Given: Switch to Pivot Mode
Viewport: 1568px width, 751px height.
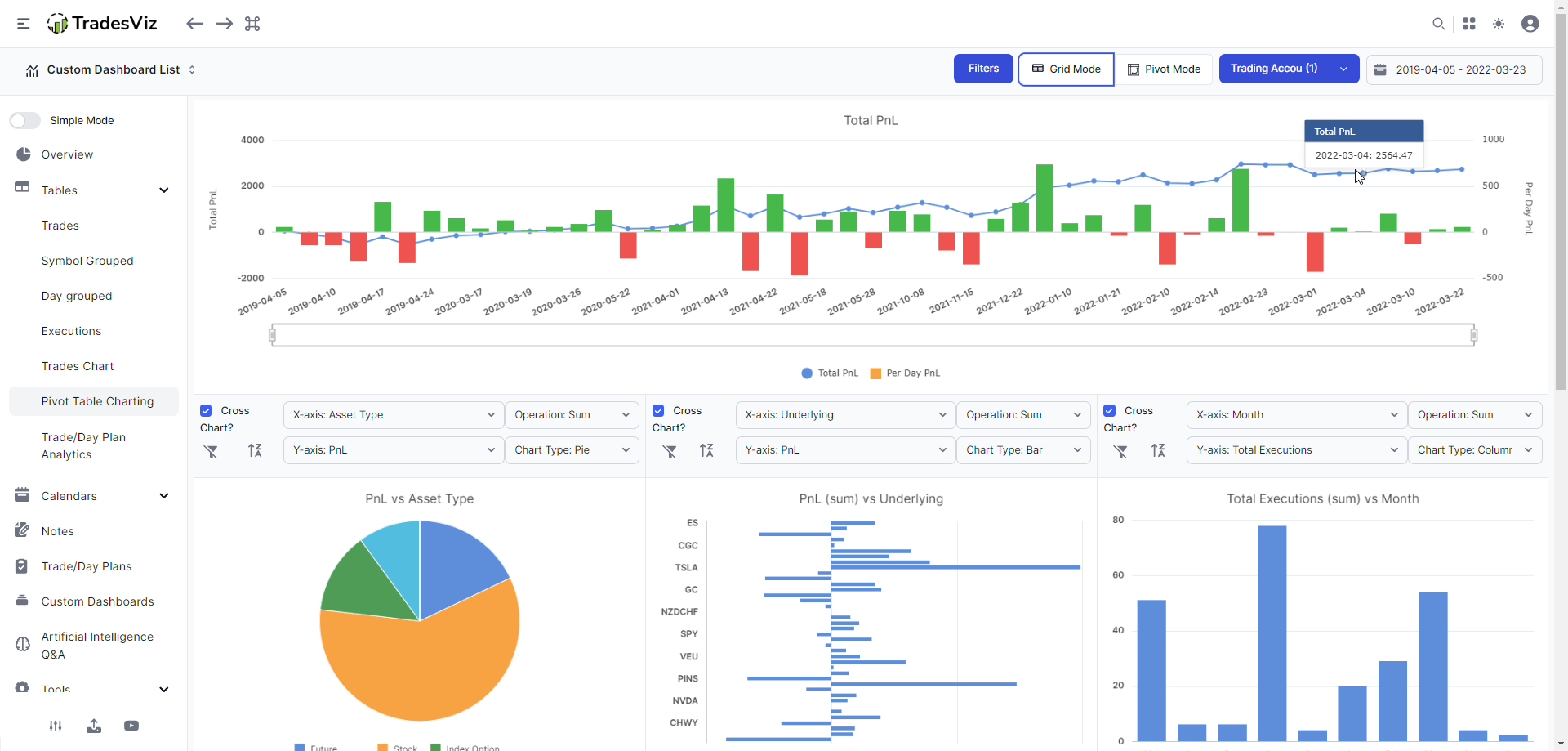Looking at the screenshot, I should click(1164, 69).
